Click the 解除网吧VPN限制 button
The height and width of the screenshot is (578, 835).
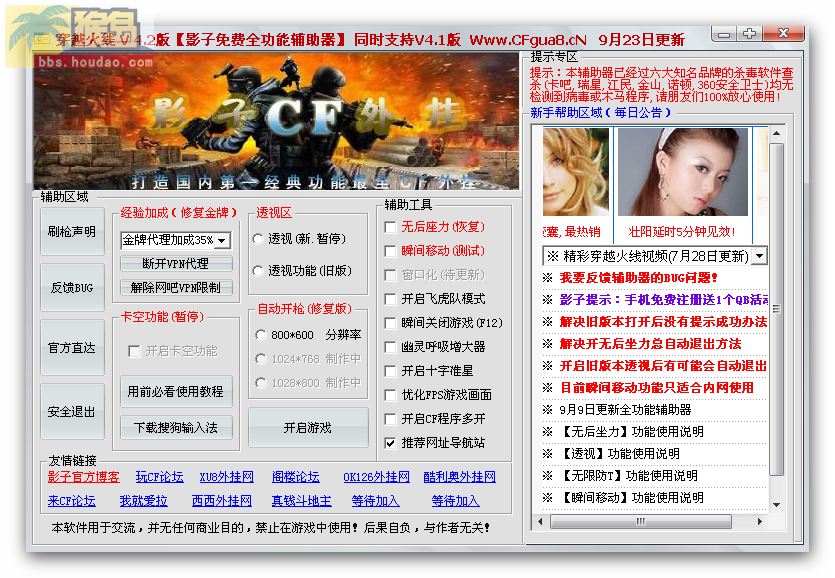click(176, 288)
